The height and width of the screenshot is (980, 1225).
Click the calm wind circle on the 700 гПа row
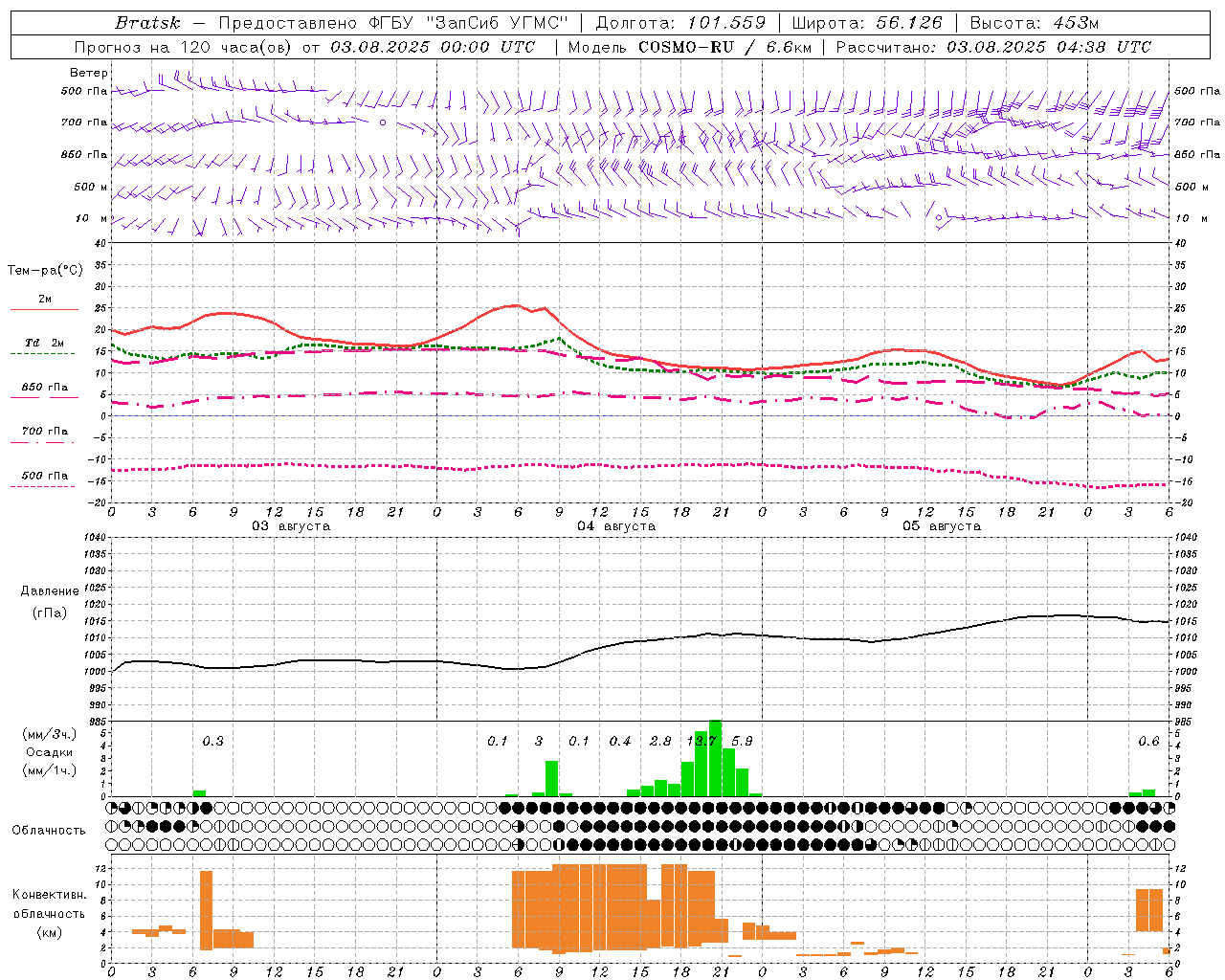point(383,122)
